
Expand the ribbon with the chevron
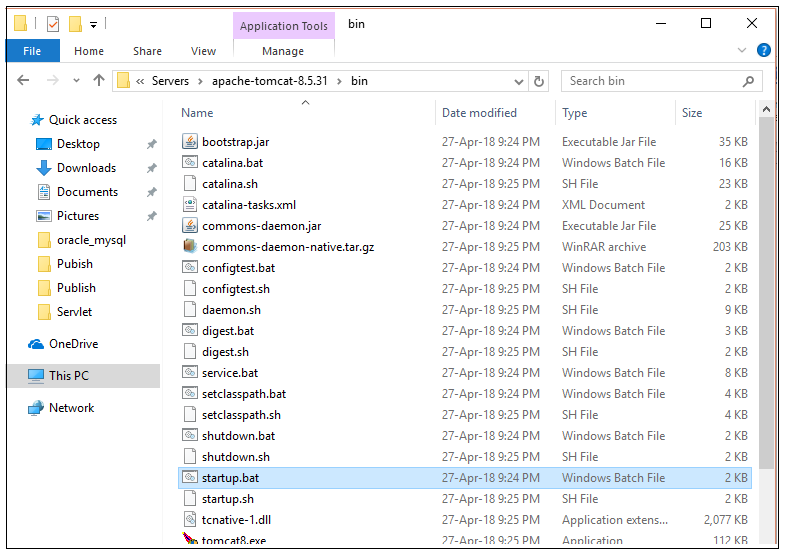[742, 50]
